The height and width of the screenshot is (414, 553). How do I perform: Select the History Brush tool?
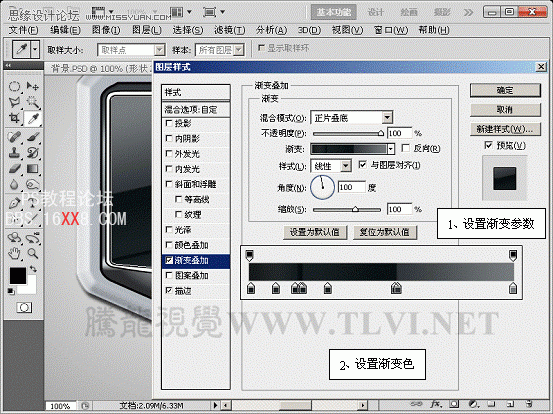32,153
